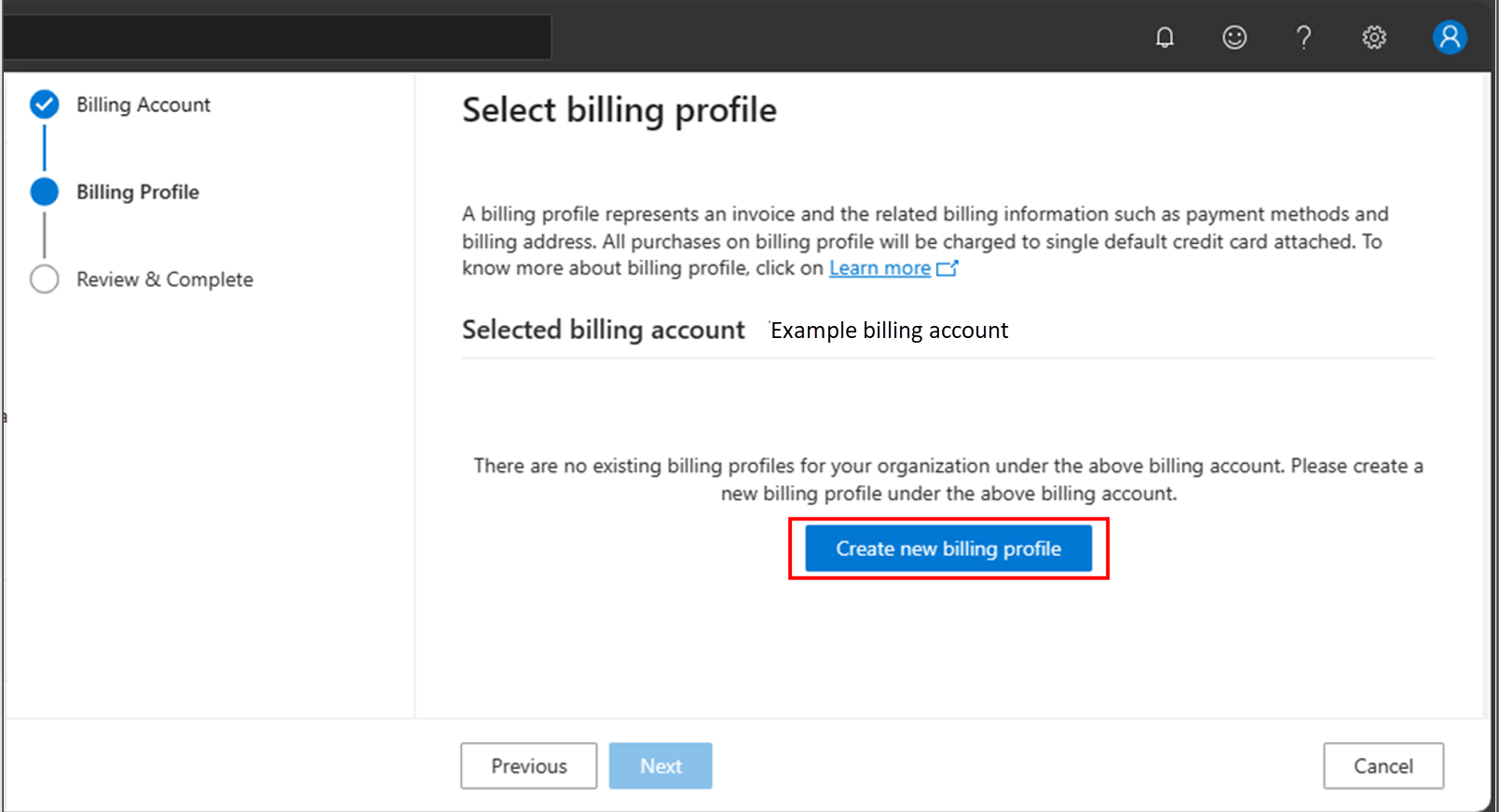Click the feedback smiley icon
This screenshot has height=812, width=1499.
tap(1234, 37)
